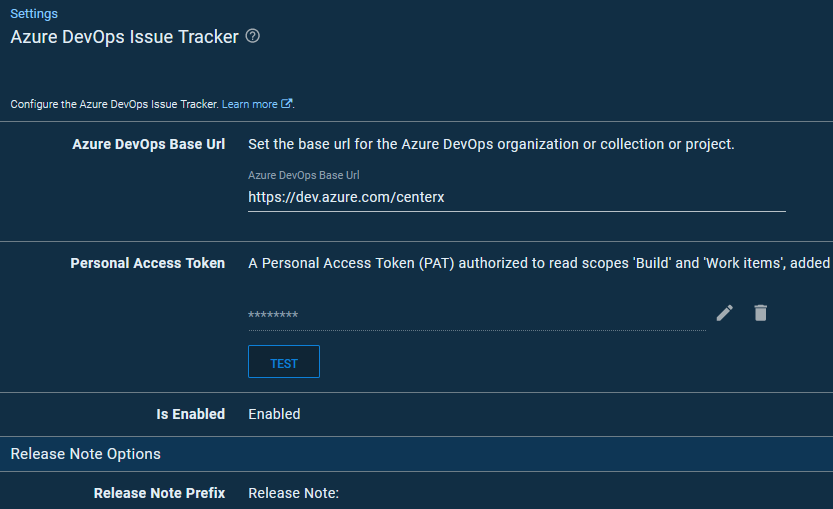Click the Azure DevOps Base Url field label
This screenshot has width=833, height=509.
coord(303,175)
